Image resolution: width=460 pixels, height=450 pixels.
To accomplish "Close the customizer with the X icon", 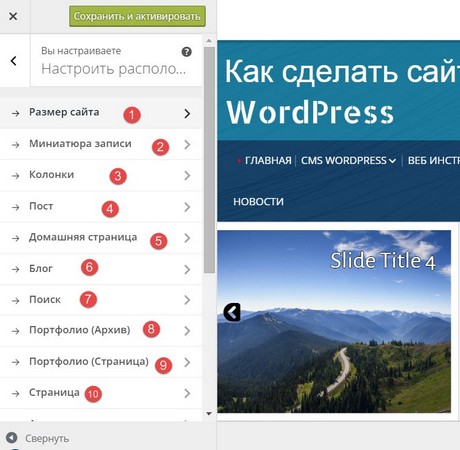I will 13,16.
